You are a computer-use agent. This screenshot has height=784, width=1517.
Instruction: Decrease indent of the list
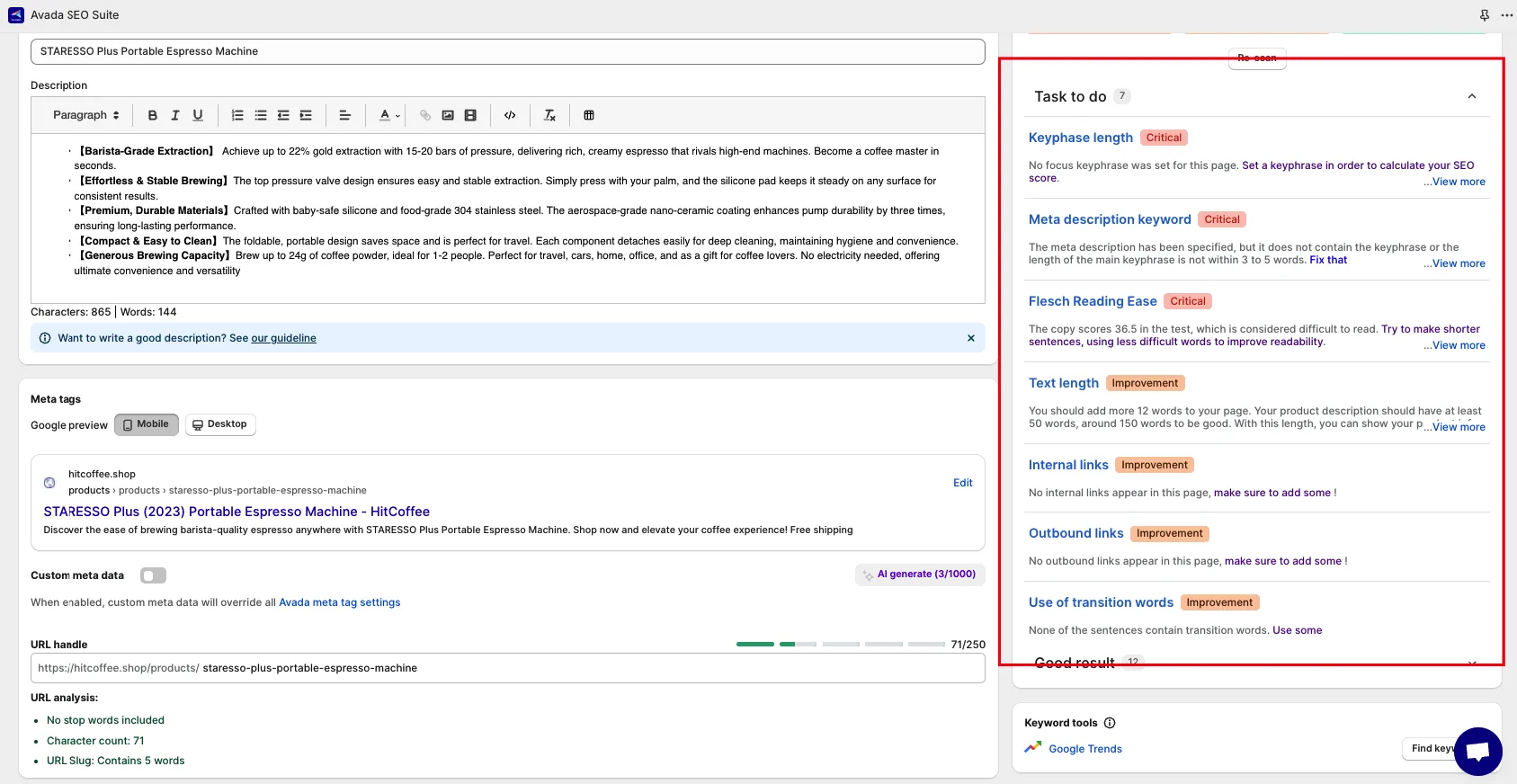[x=283, y=115]
